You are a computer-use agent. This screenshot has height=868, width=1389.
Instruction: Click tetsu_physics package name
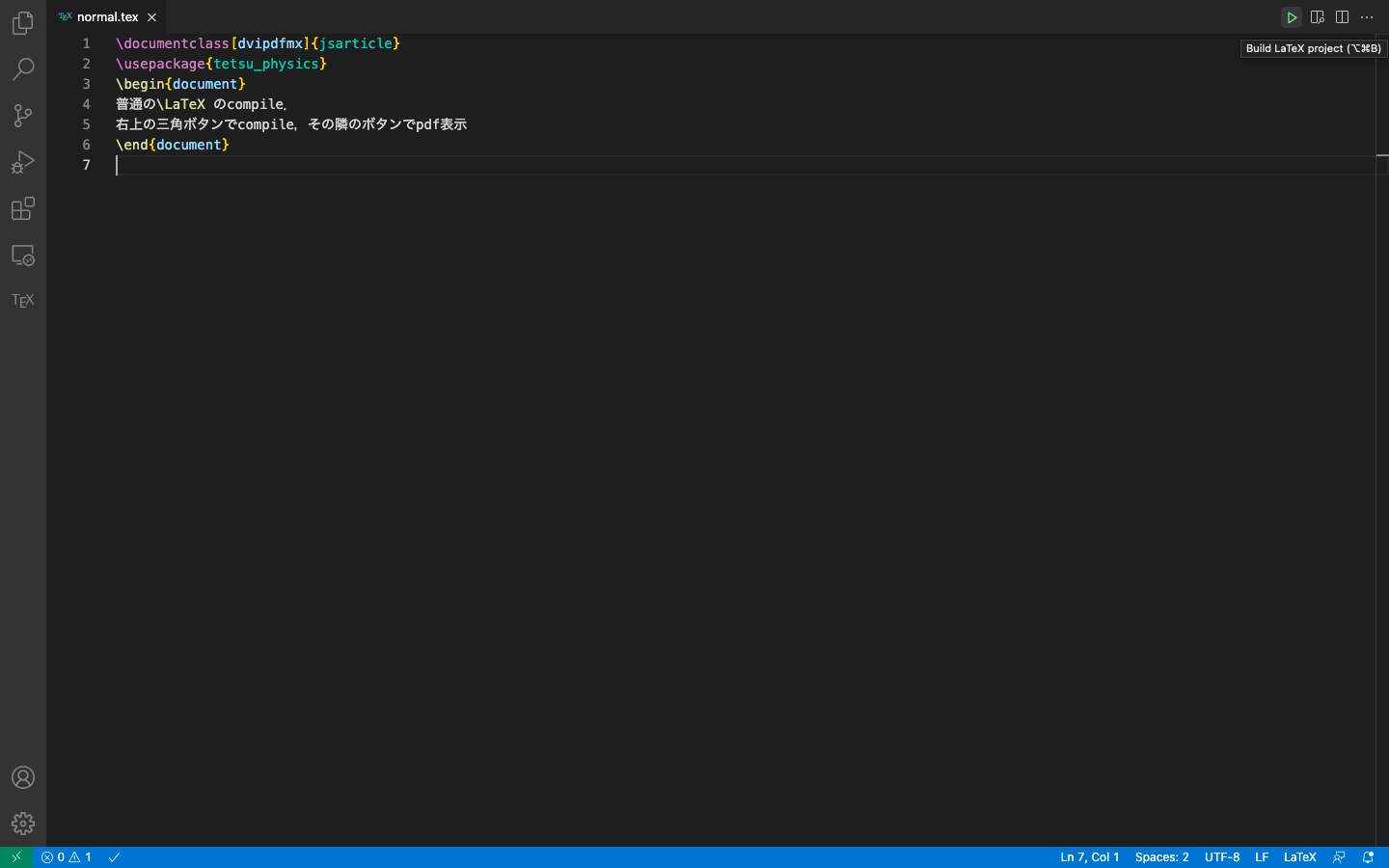pyautogui.click(x=266, y=64)
